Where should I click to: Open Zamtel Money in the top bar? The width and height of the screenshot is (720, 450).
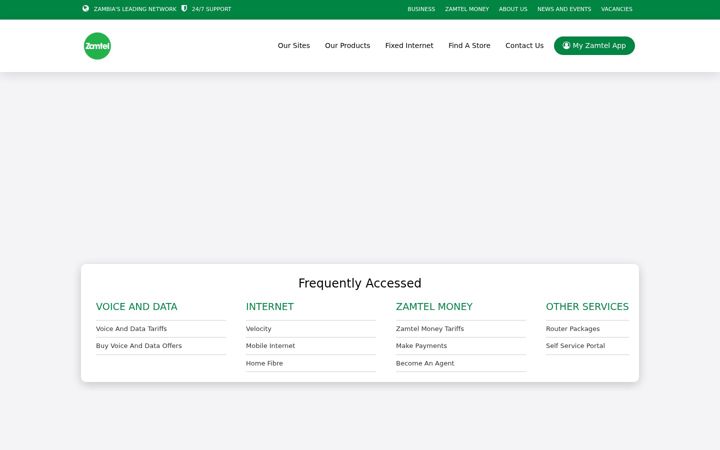click(x=467, y=9)
